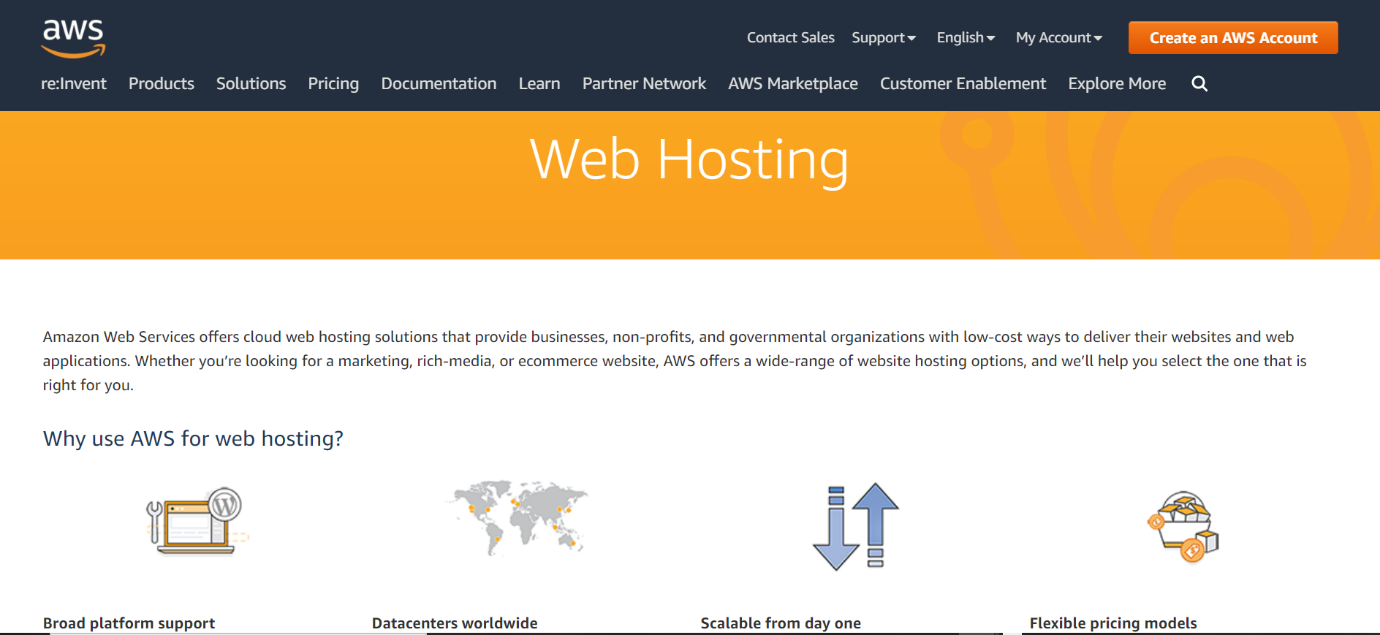Click 'Scalable from day one' heading
This screenshot has width=1380, height=635.
click(781, 623)
